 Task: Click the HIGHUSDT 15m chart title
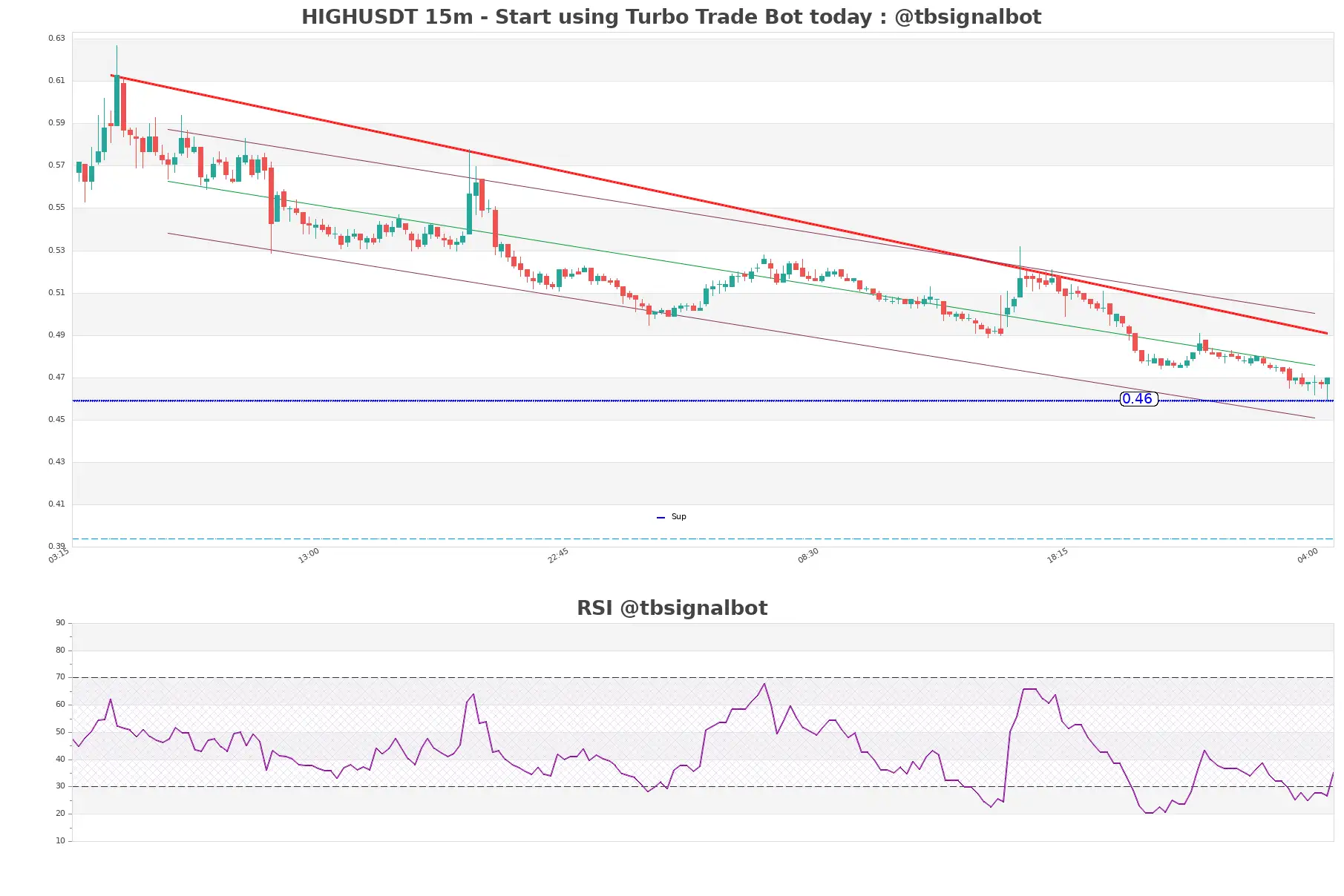(671, 17)
